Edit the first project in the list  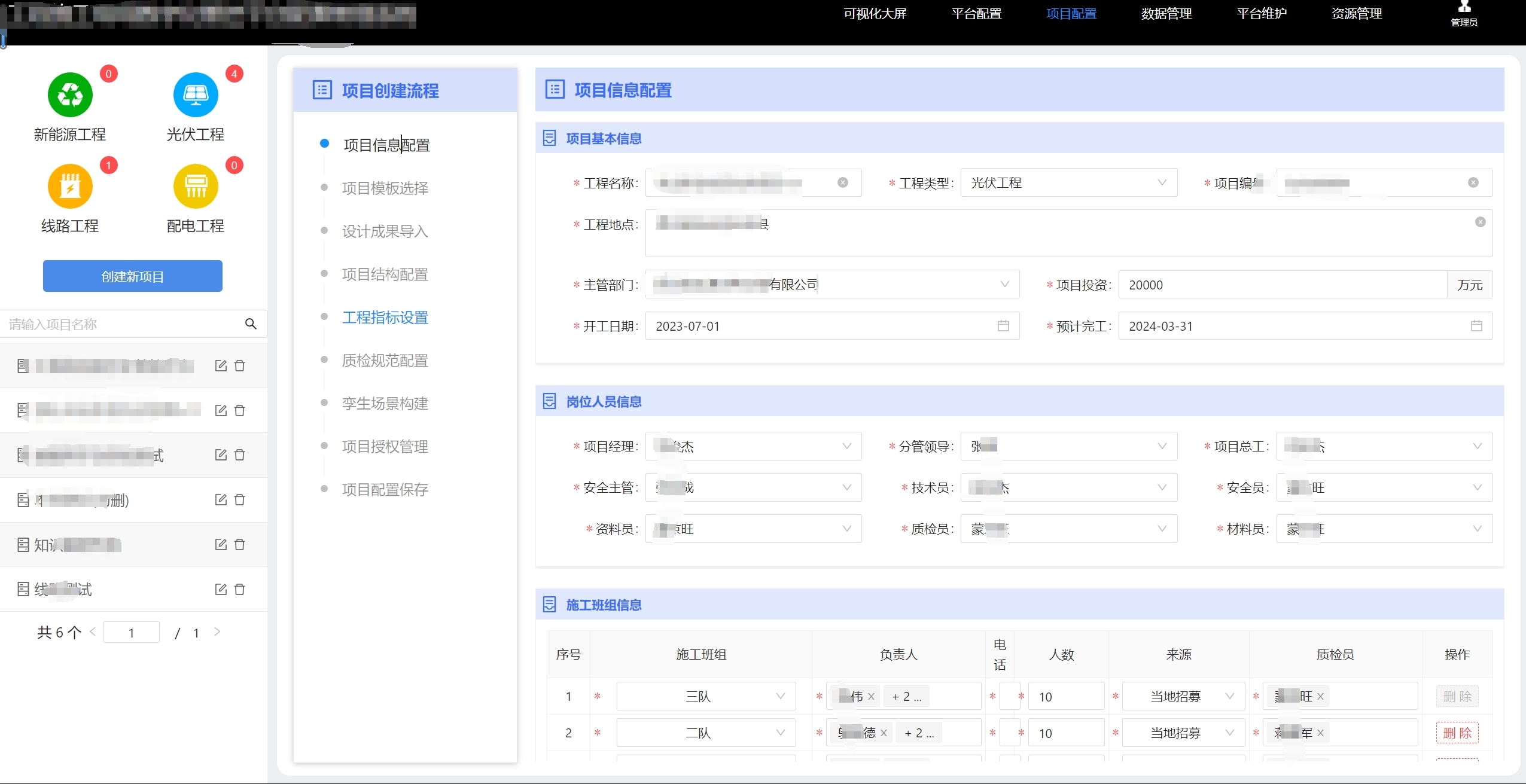pyautogui.click(x=221, y=365)
